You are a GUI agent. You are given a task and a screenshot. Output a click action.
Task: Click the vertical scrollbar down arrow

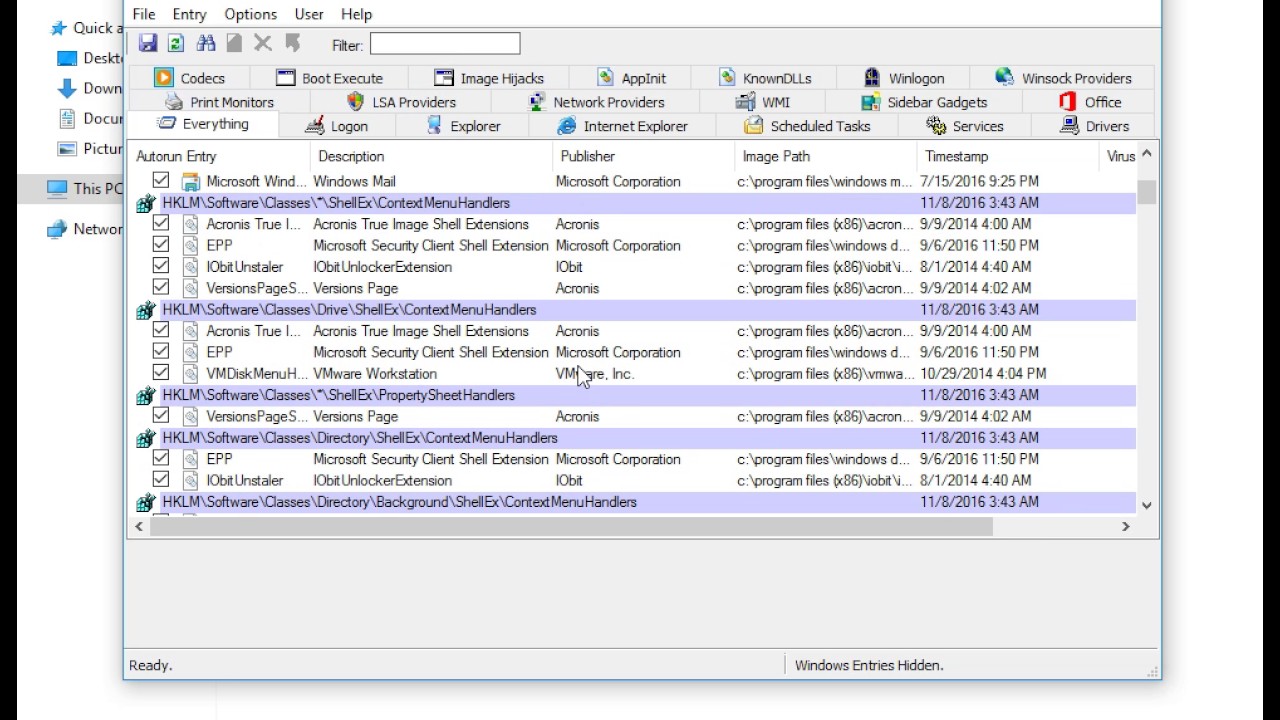pyautogui.click(x=1146, y=505)
